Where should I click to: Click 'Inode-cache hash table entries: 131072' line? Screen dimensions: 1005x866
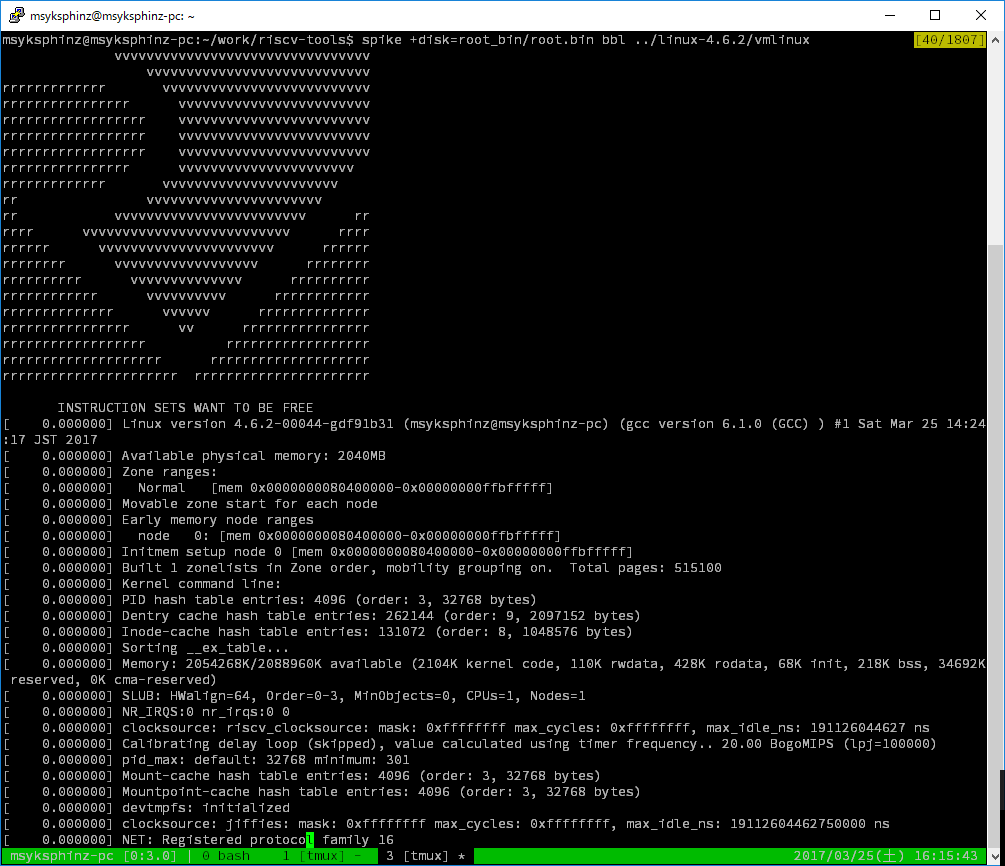pyautogui.click(x=318, y=632)
